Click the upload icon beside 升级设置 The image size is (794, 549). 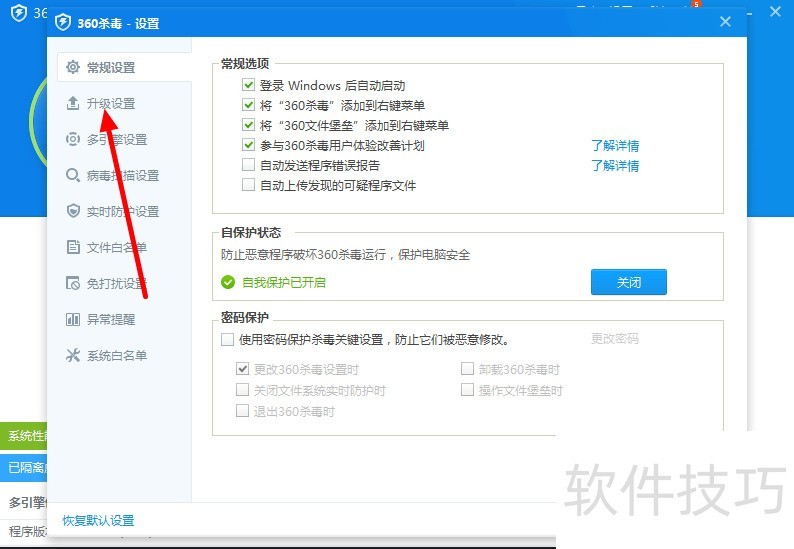tap(73, 103)
